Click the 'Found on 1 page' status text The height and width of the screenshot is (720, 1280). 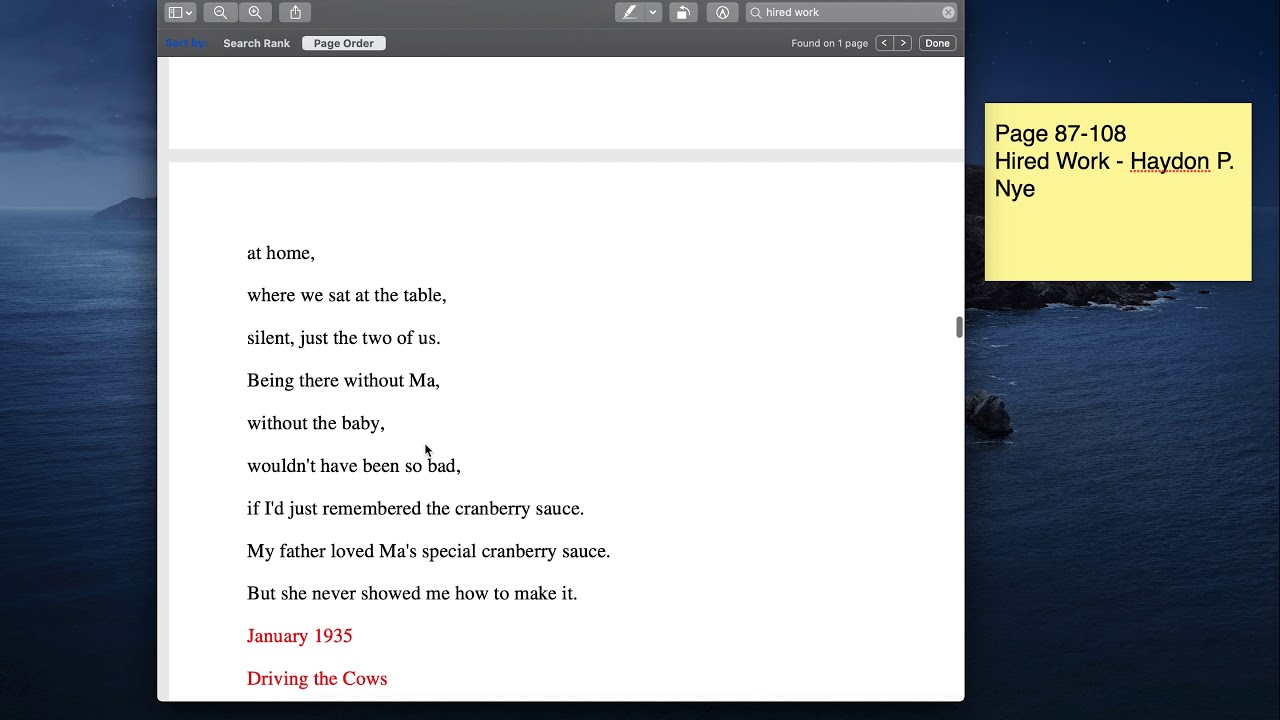coord(829,43)
